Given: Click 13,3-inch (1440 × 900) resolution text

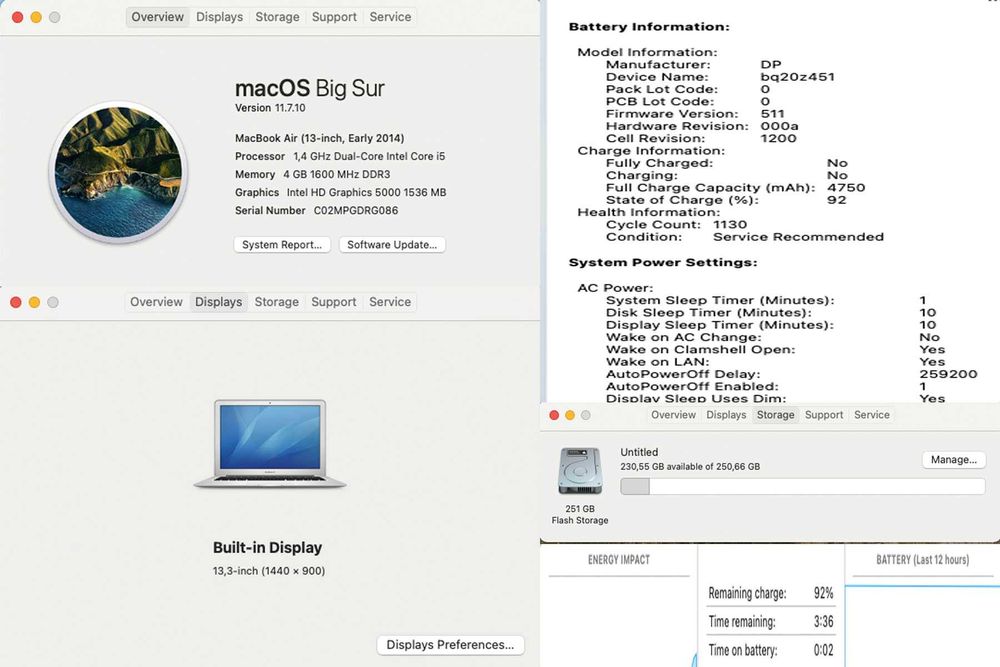Looking at the screenshot, I should 268,571.
